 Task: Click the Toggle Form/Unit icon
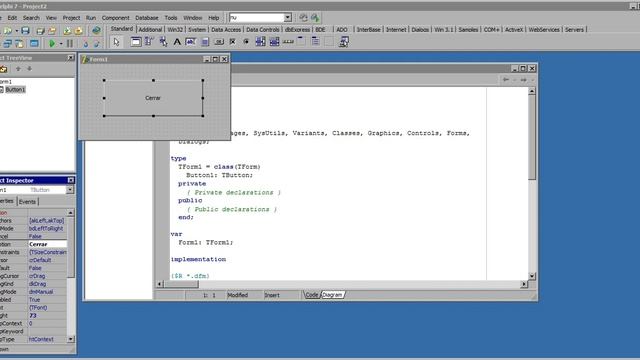[19, 43]
